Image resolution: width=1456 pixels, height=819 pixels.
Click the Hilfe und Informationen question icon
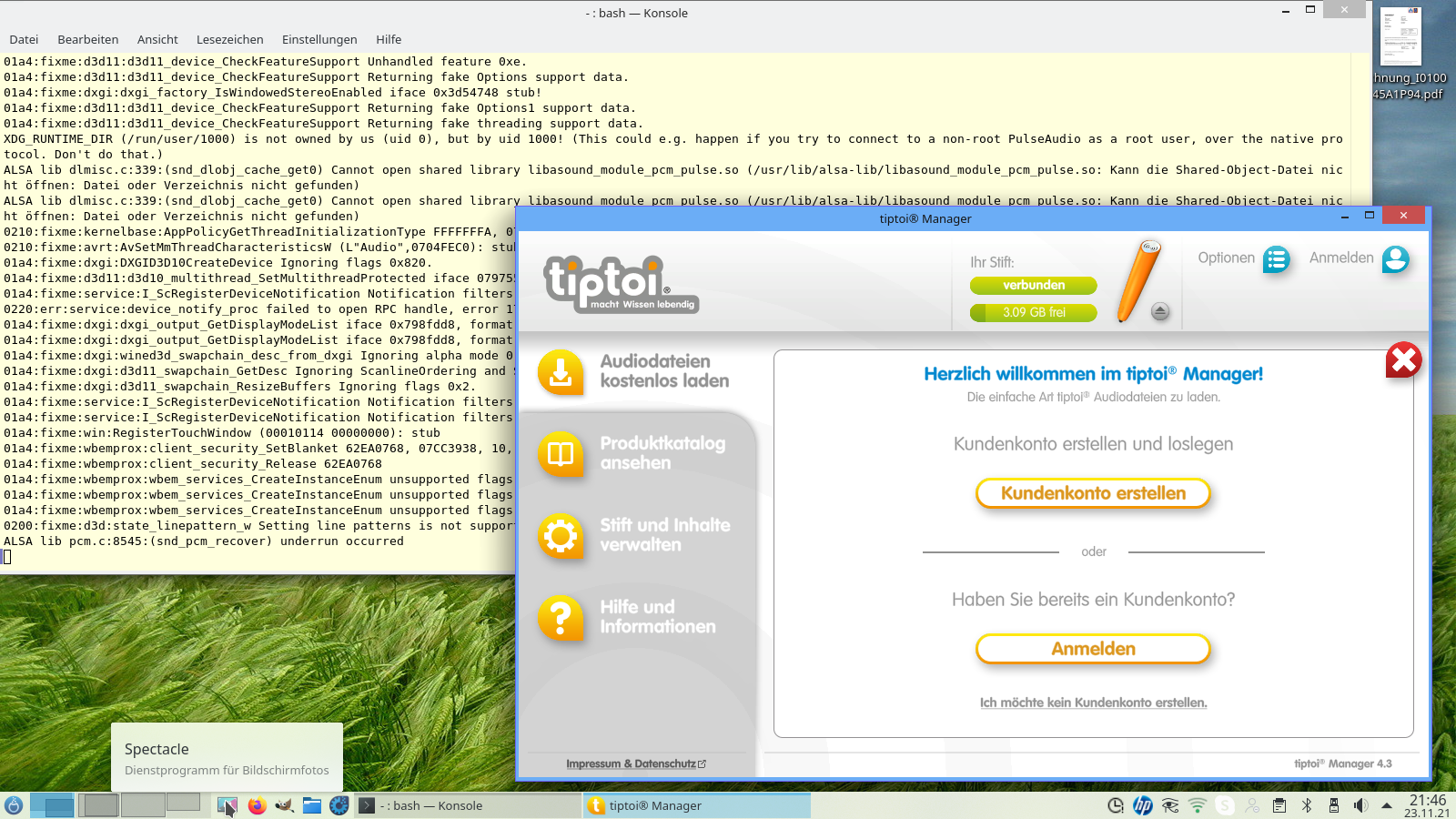tap(561, 617)
